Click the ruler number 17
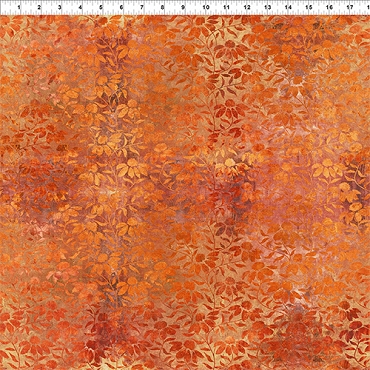 pyautogui.click(x=350, y=7)
